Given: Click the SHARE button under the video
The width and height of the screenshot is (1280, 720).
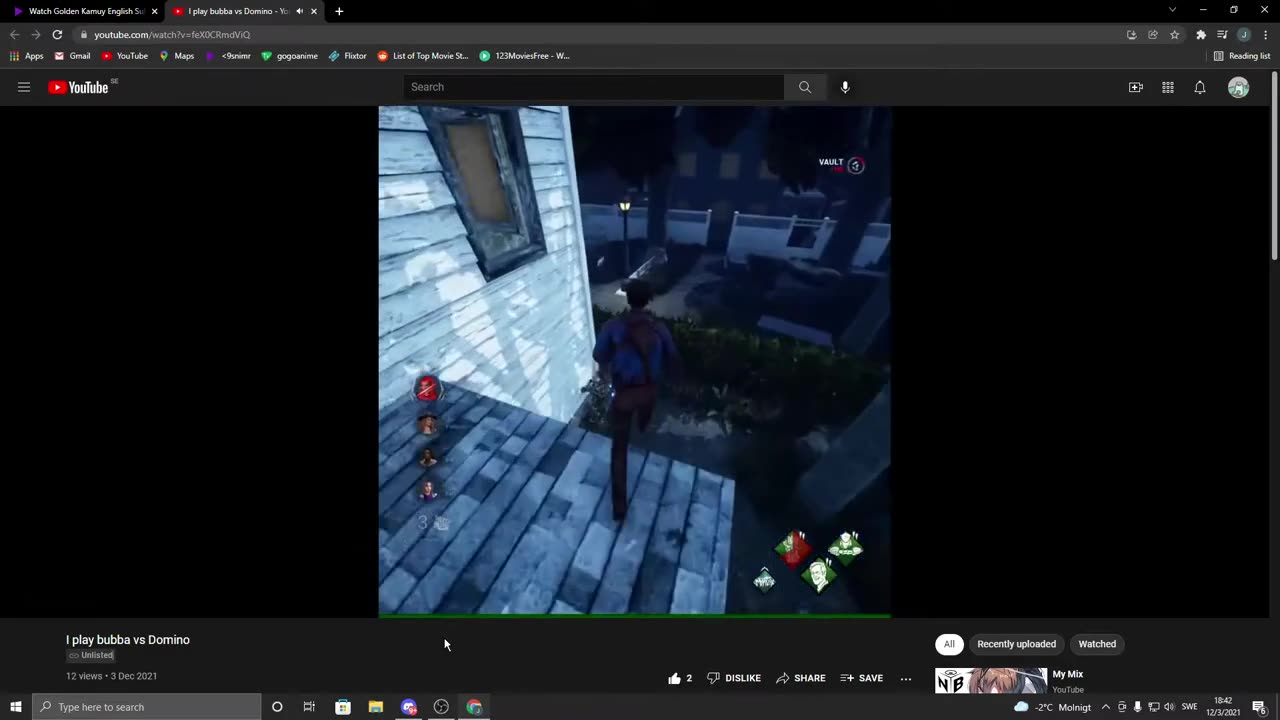Looking at the screenshot, I should click(x=801, y=678).
